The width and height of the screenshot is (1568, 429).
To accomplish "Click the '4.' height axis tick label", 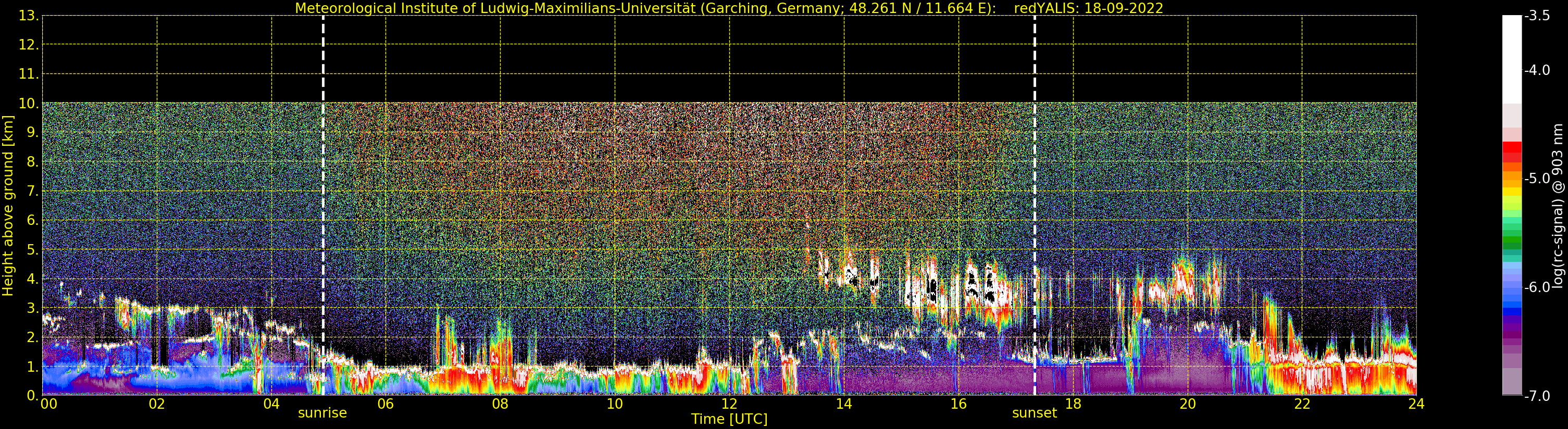I will tap(33, 279).
